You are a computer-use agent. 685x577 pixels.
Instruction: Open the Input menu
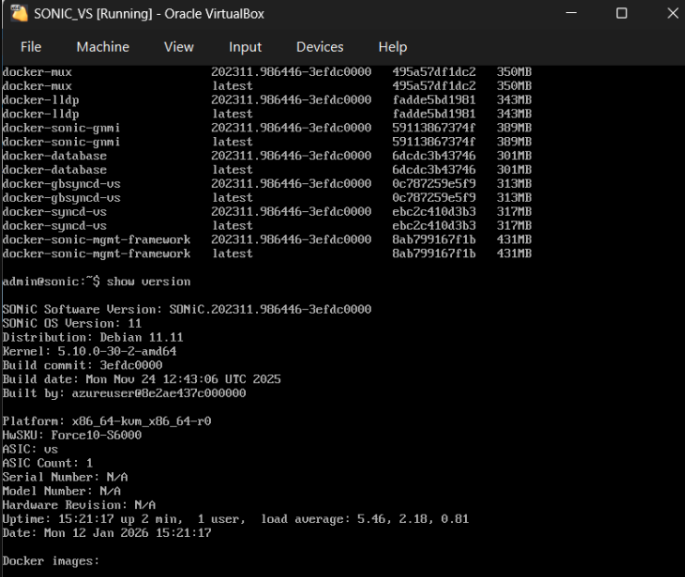[x=245, y=47]
